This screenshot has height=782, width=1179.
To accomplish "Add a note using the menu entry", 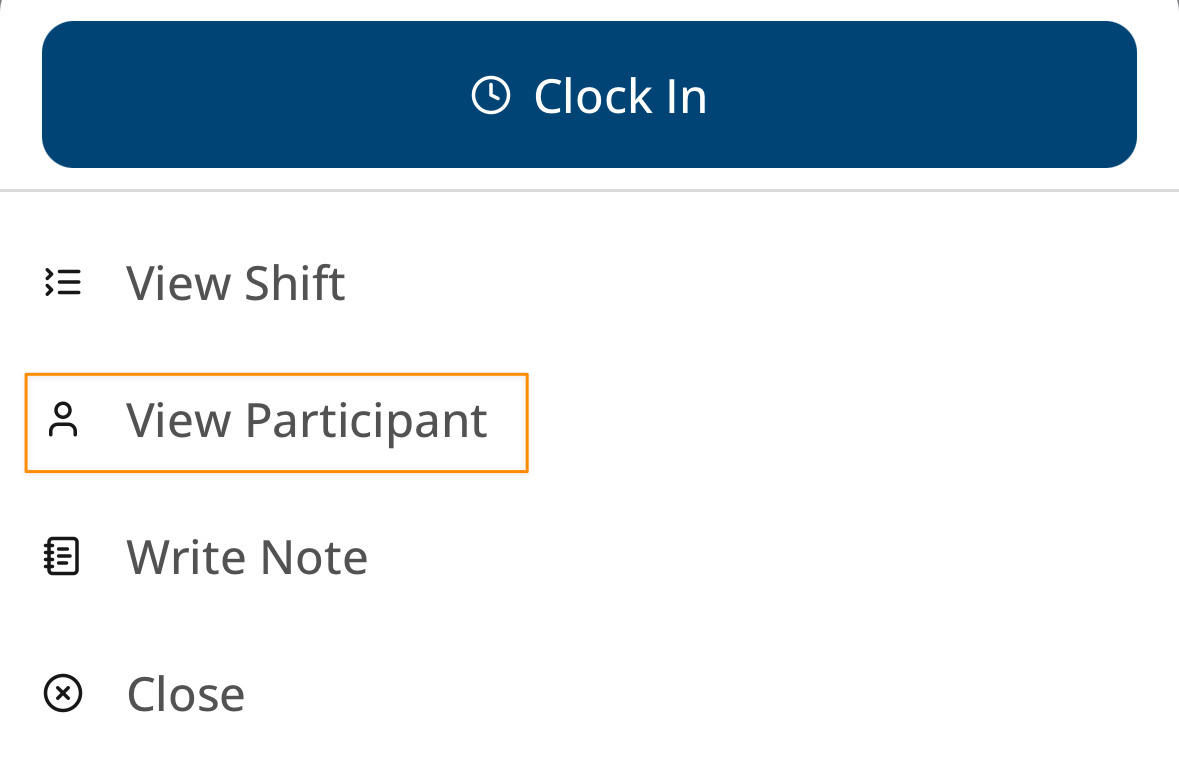I will [247, 557].
